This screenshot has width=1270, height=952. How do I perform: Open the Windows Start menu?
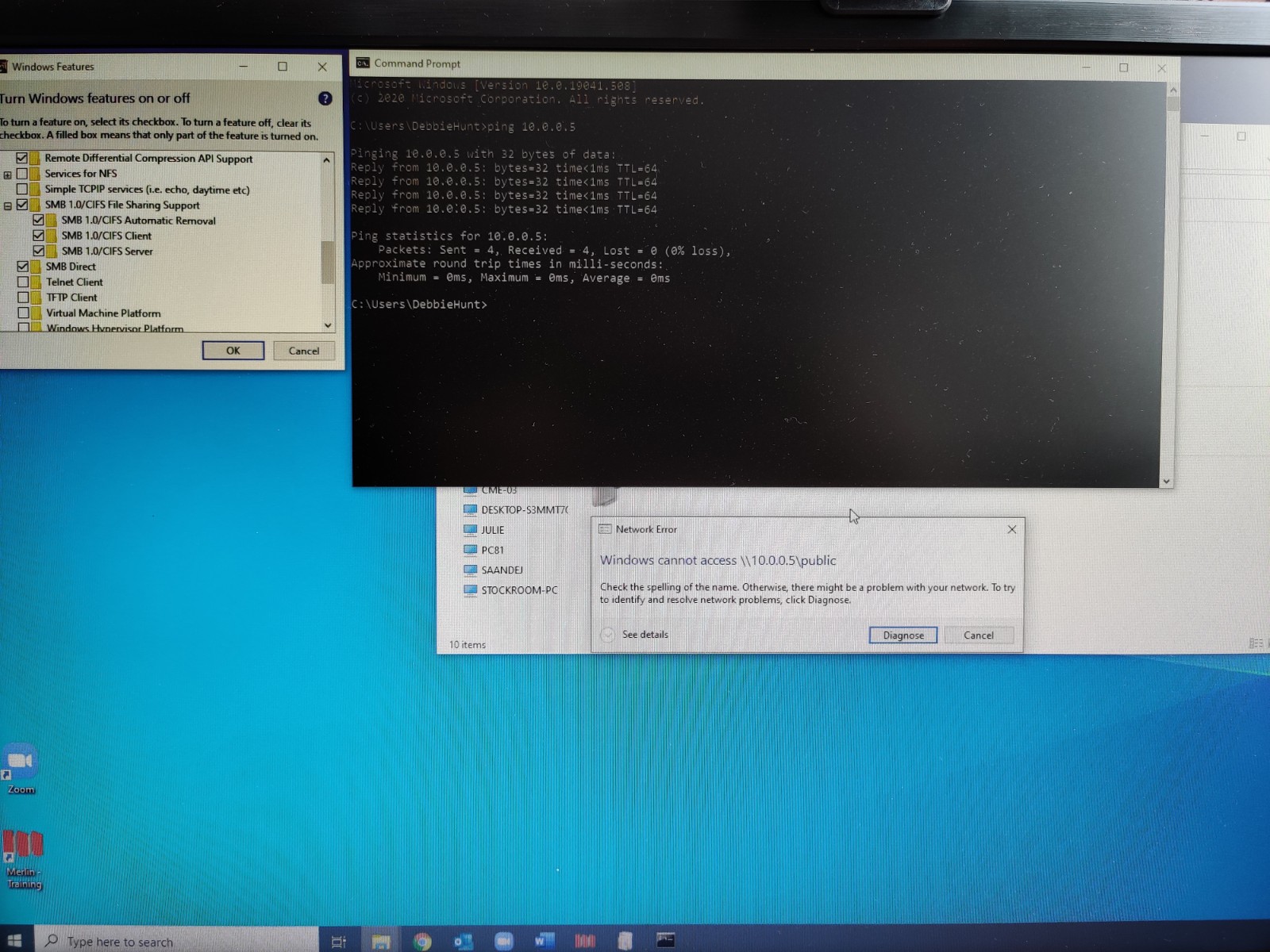point(14,941)
